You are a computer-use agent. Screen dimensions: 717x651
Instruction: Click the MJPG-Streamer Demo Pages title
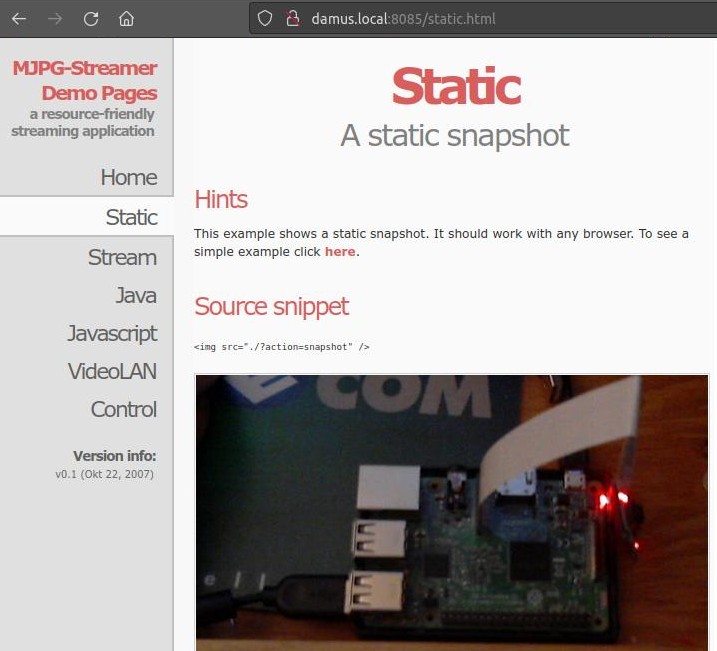click(85, 81)
